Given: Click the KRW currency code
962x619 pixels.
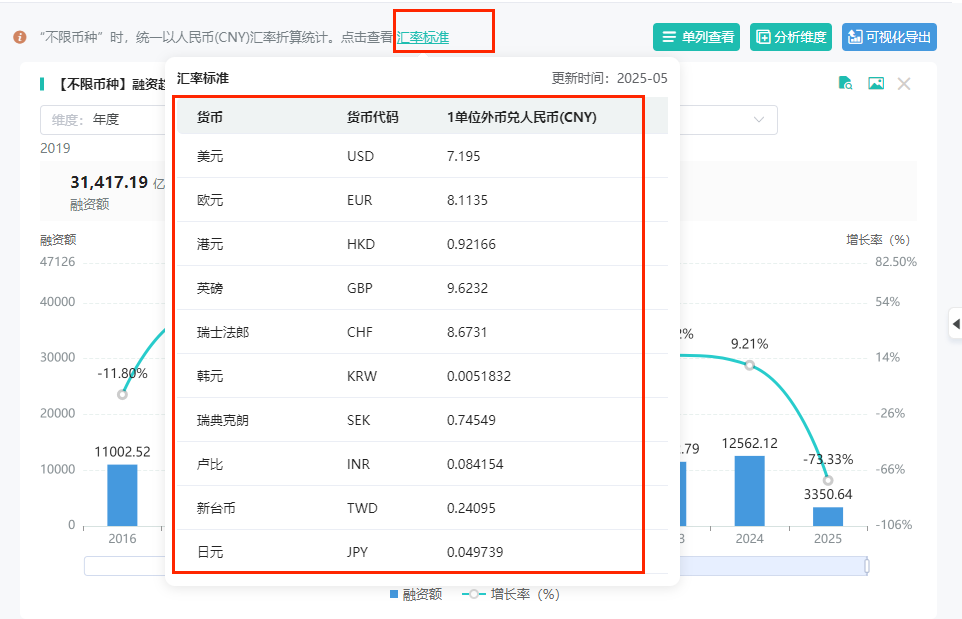Looking at the screenshot, I should click(362, 376).
